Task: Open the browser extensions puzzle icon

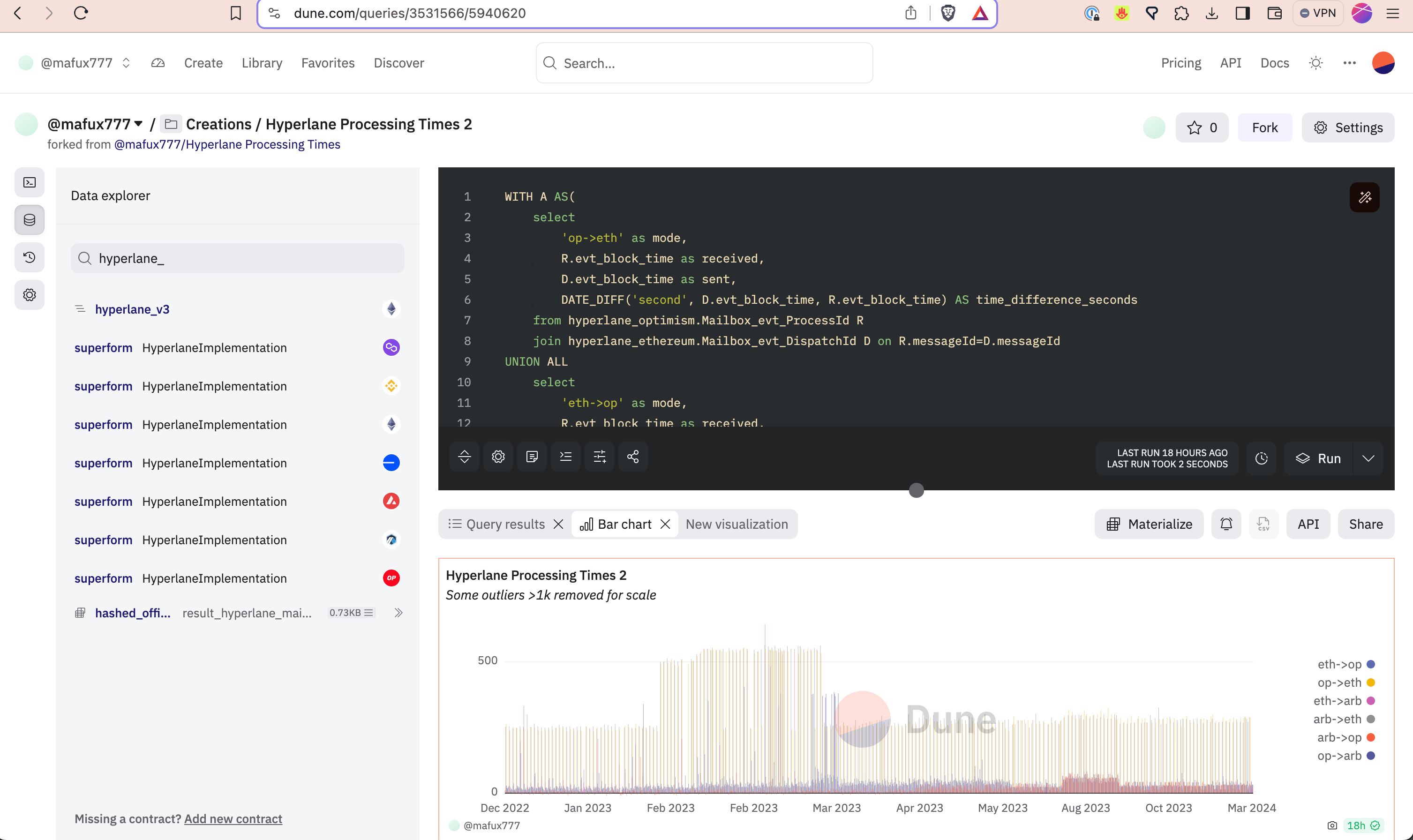Action: point(1181,13)
